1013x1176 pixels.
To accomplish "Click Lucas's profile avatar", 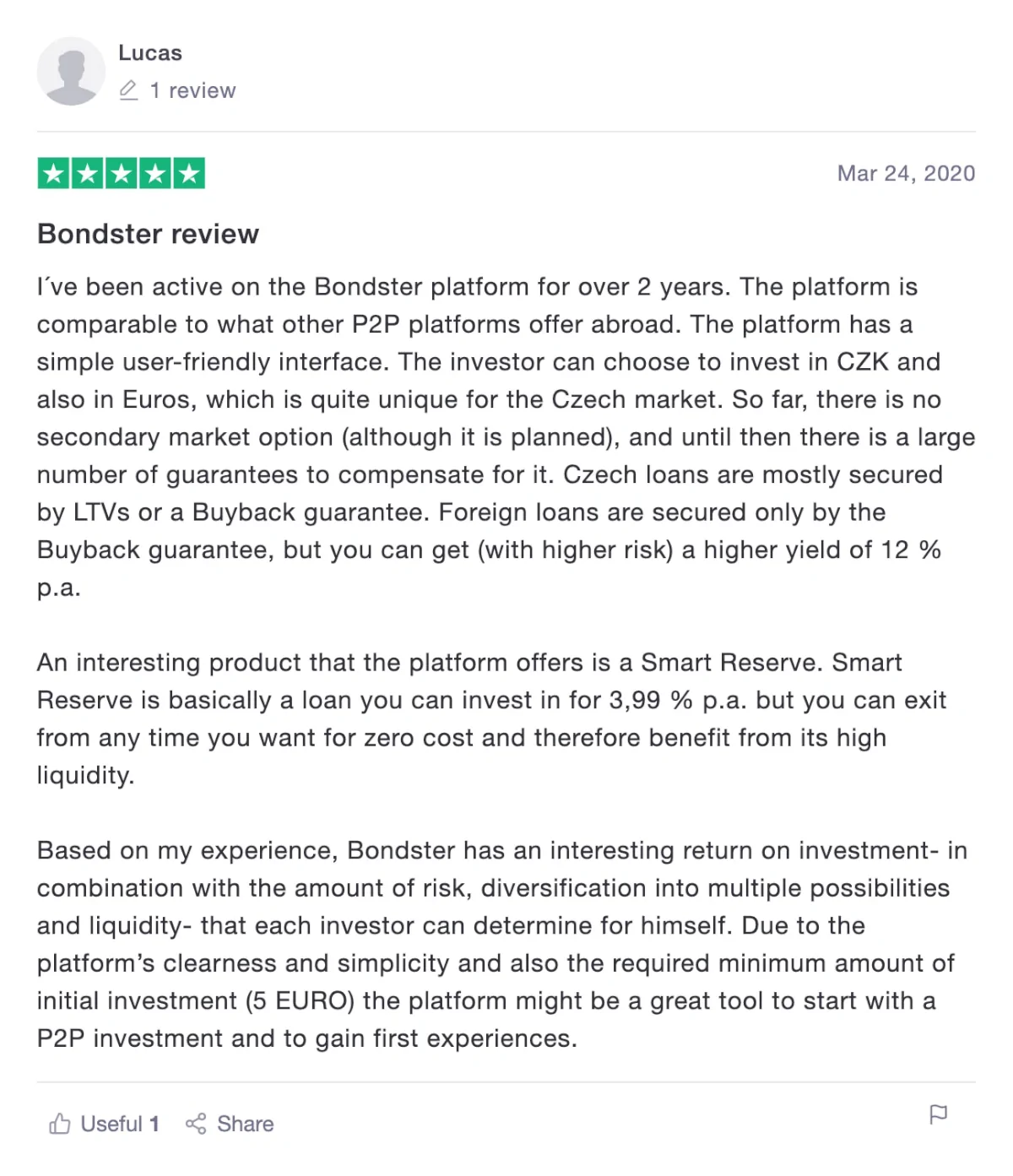I will (71, 71).
